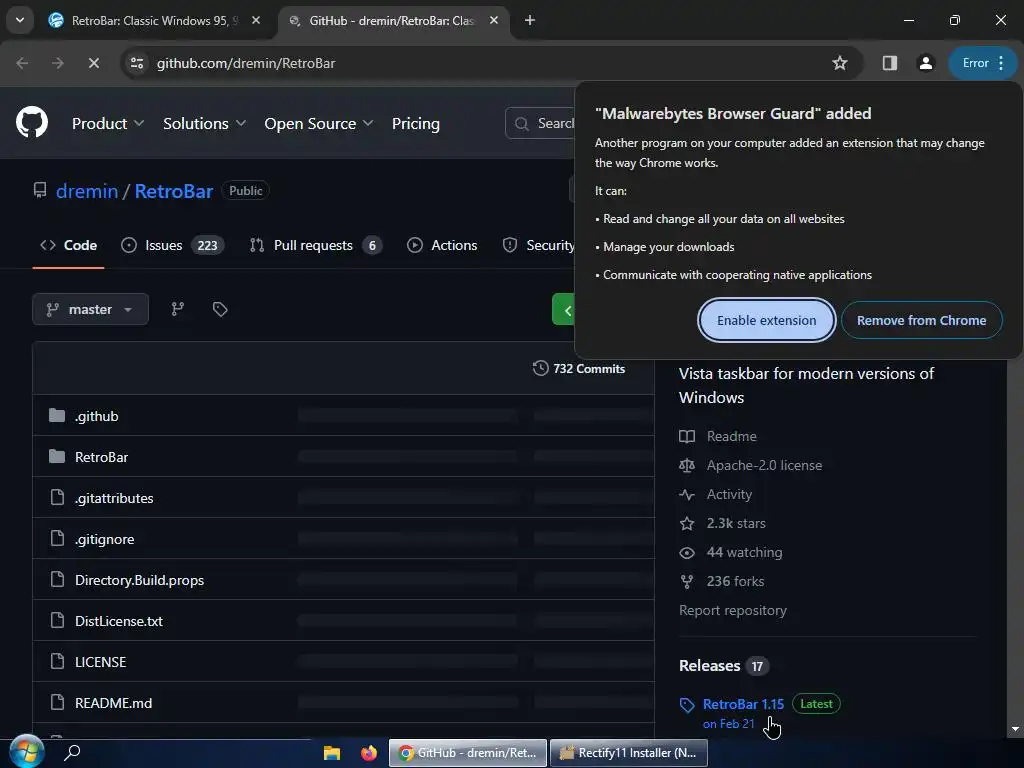Open File Explorer from taskbar

coord(332,753)
